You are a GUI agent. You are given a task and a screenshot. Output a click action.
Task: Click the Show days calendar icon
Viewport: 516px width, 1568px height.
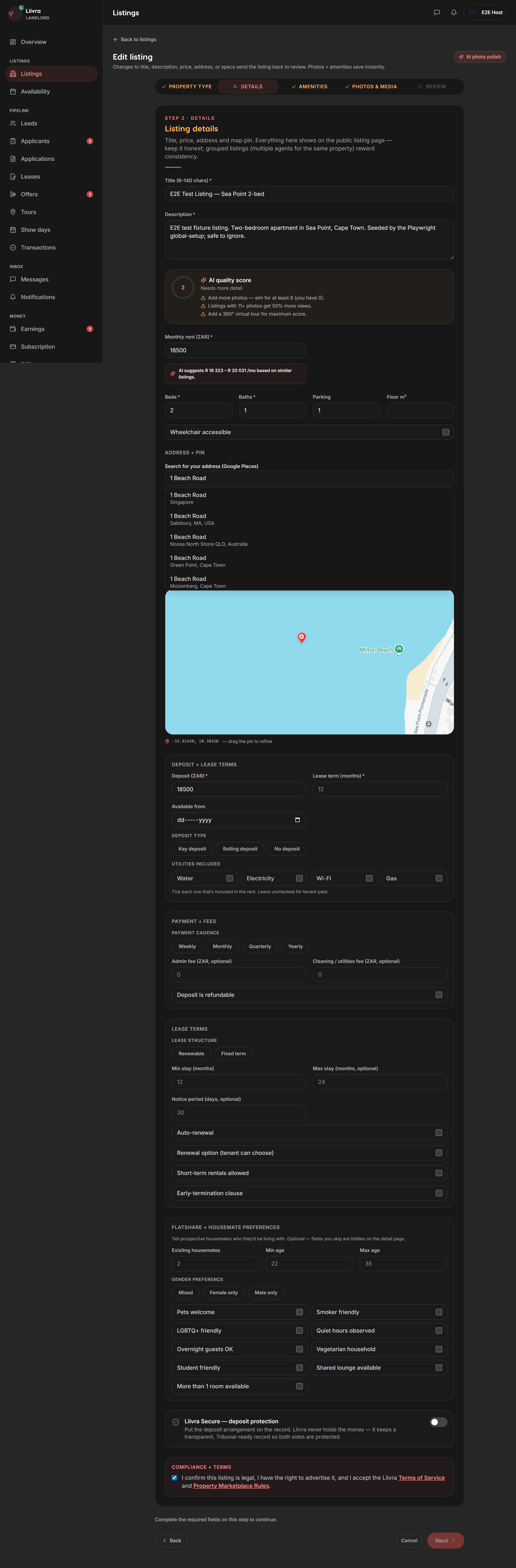tap(13, 230)
